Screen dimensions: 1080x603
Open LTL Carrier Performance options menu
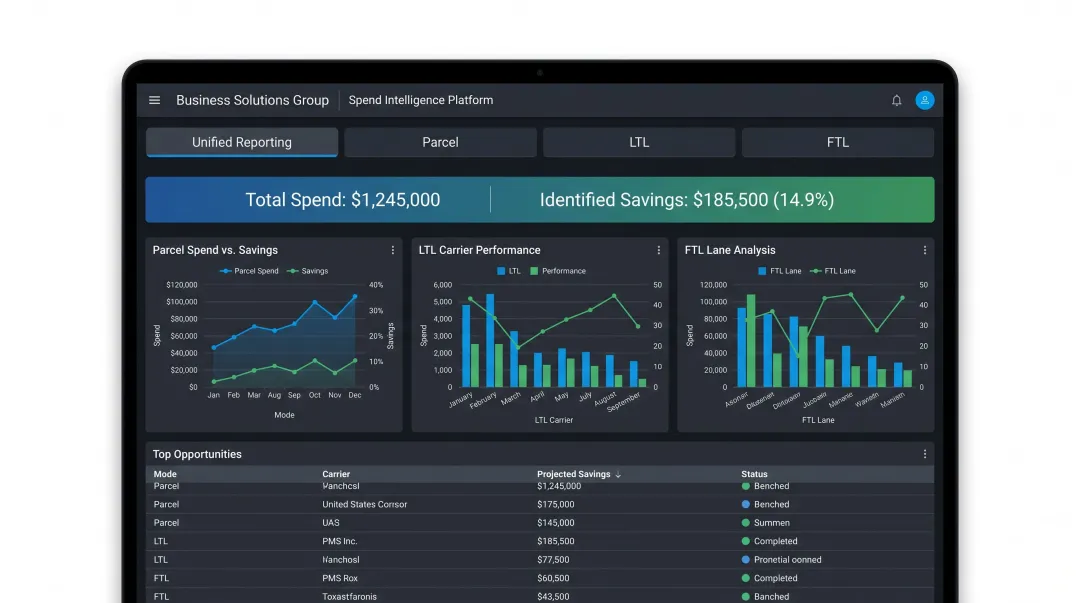[x=658, y=250]
